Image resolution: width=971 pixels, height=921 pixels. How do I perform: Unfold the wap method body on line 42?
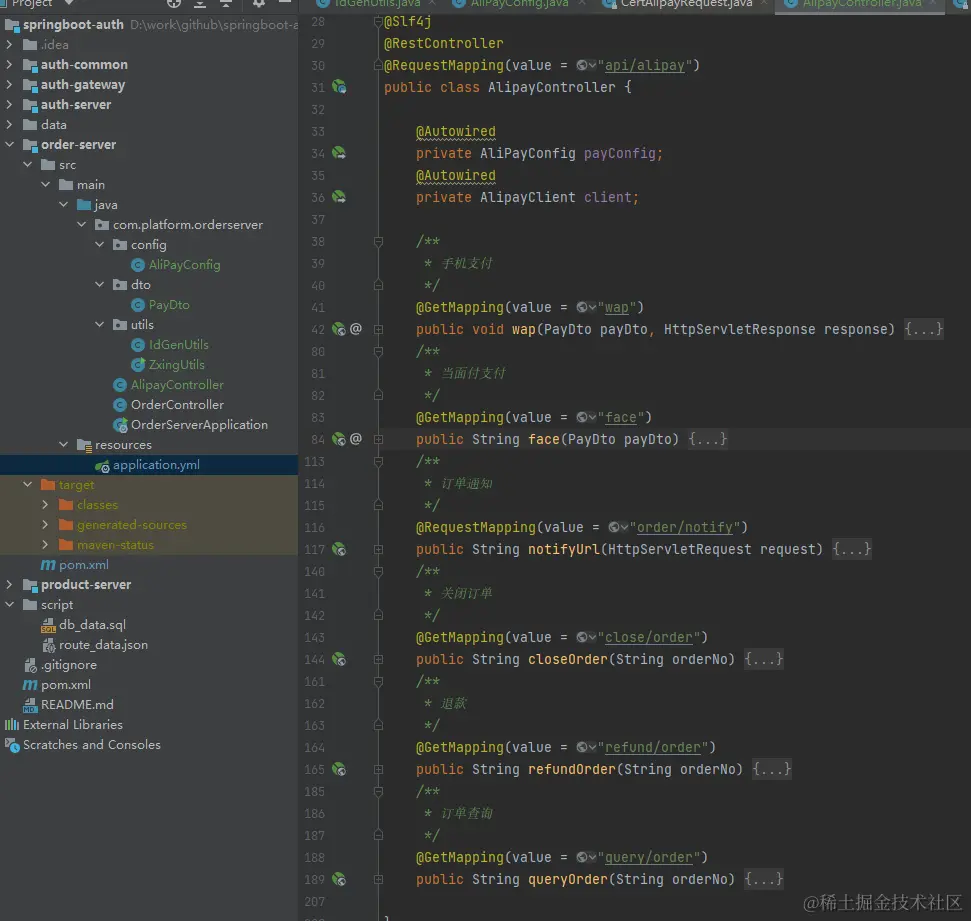[x=378, y=330]
